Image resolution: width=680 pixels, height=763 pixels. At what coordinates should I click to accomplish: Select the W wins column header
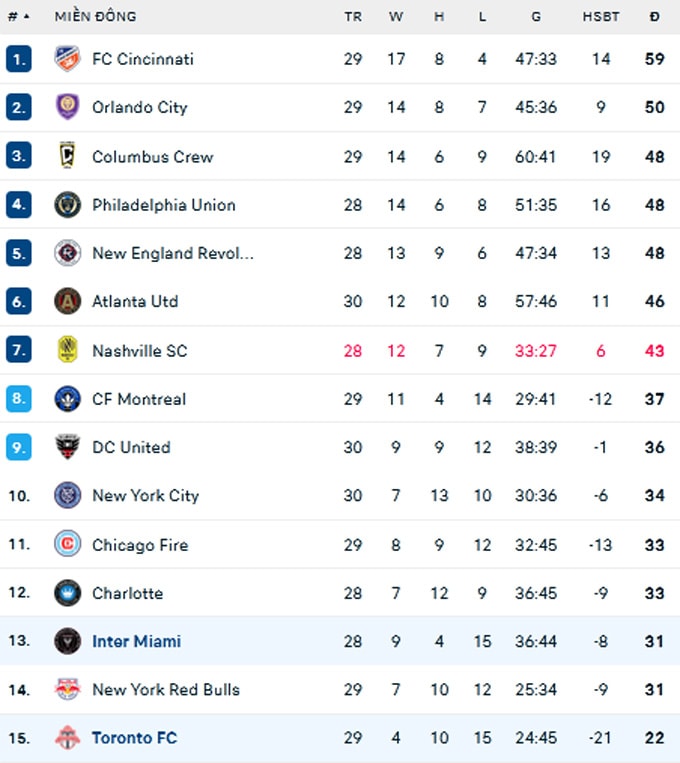(x=396, y=17)
